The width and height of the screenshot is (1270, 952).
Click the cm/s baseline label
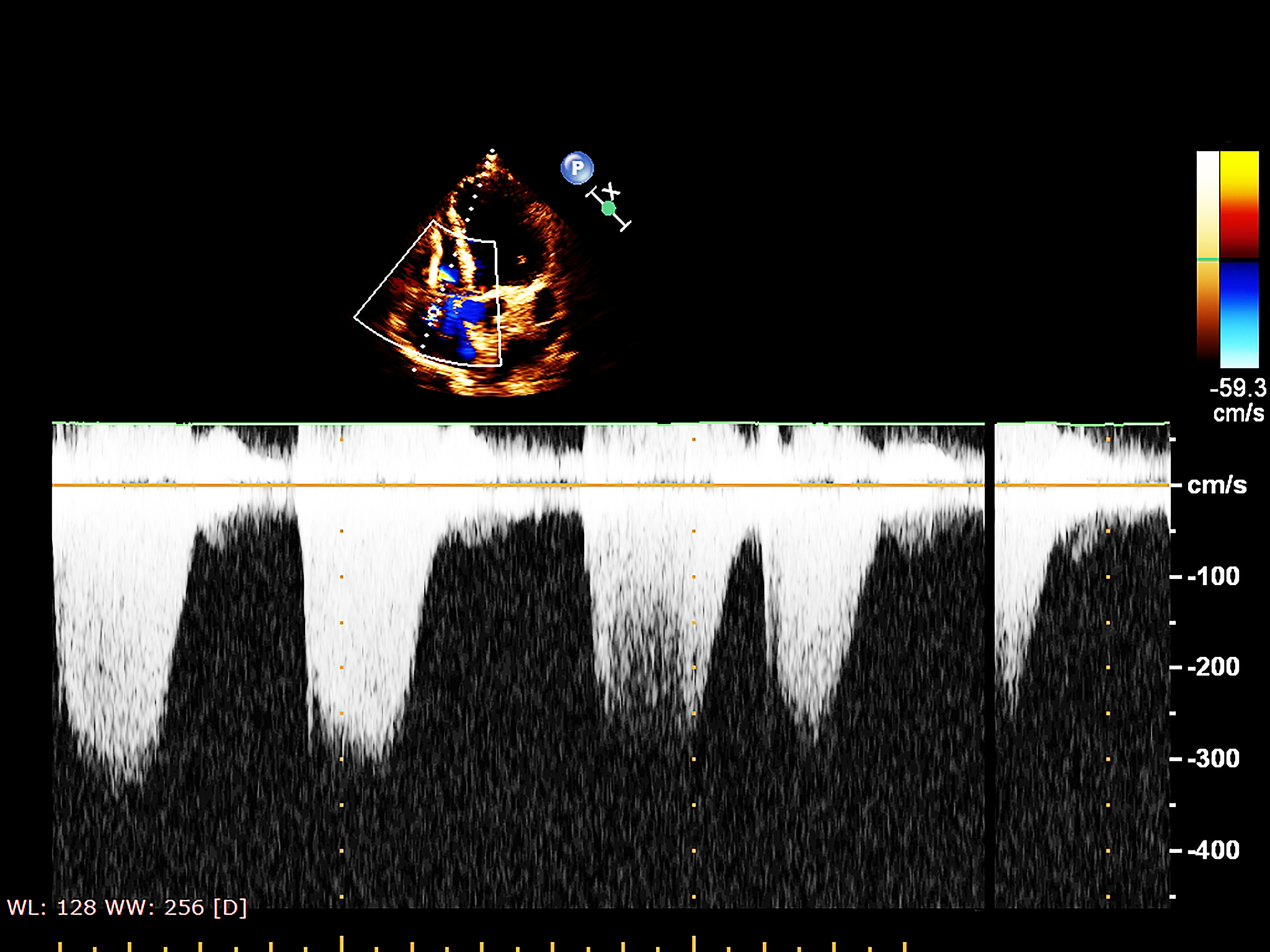click(x=1216, y=485)
